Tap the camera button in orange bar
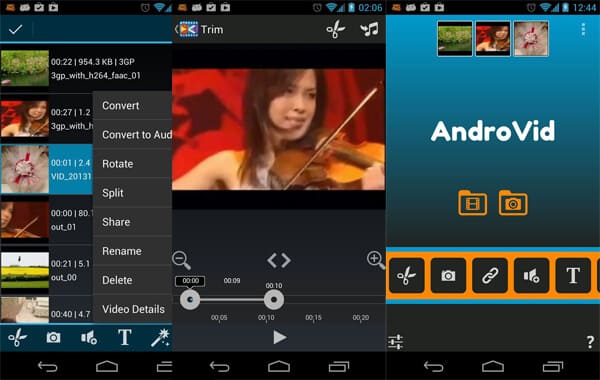The width and height of the screenshot is (600, 380). (x=448, y=276)
